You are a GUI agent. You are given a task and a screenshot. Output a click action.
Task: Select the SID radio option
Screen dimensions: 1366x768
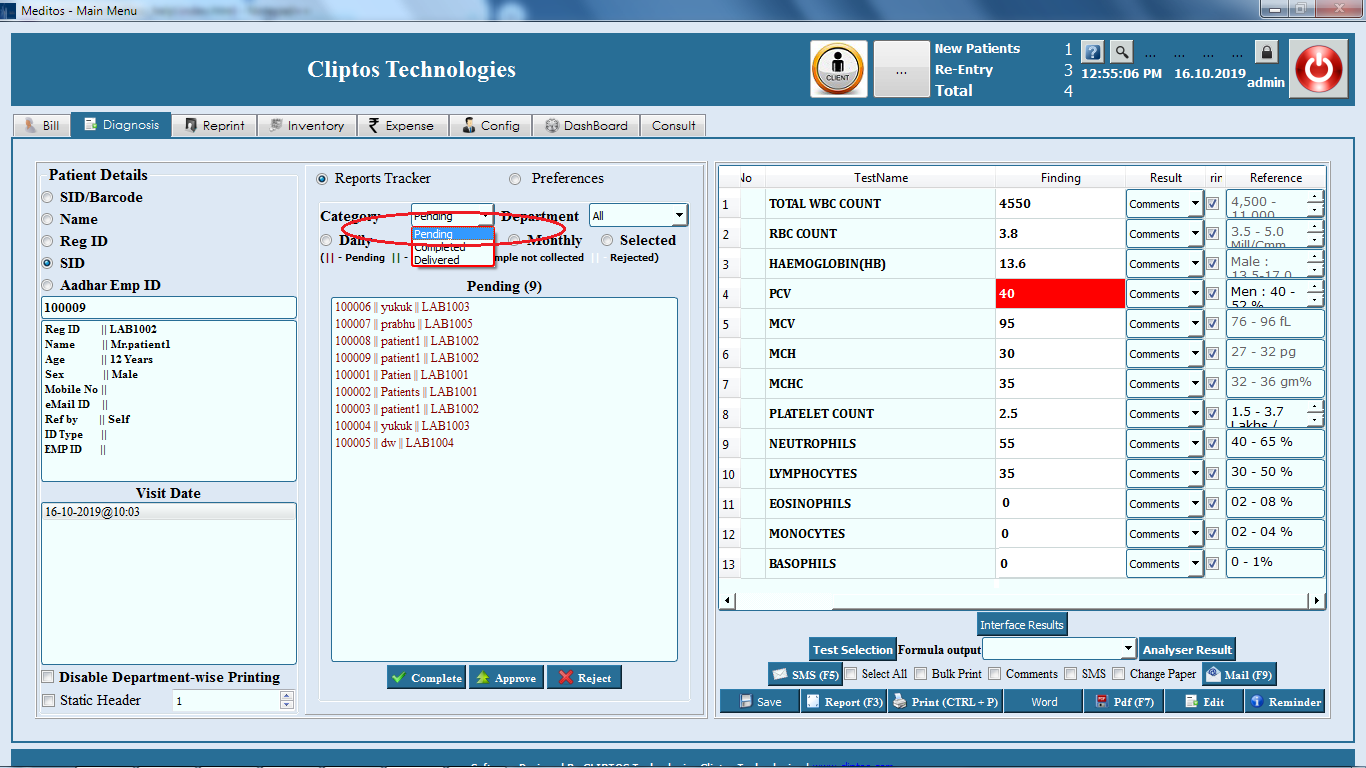tap(47, 263)
